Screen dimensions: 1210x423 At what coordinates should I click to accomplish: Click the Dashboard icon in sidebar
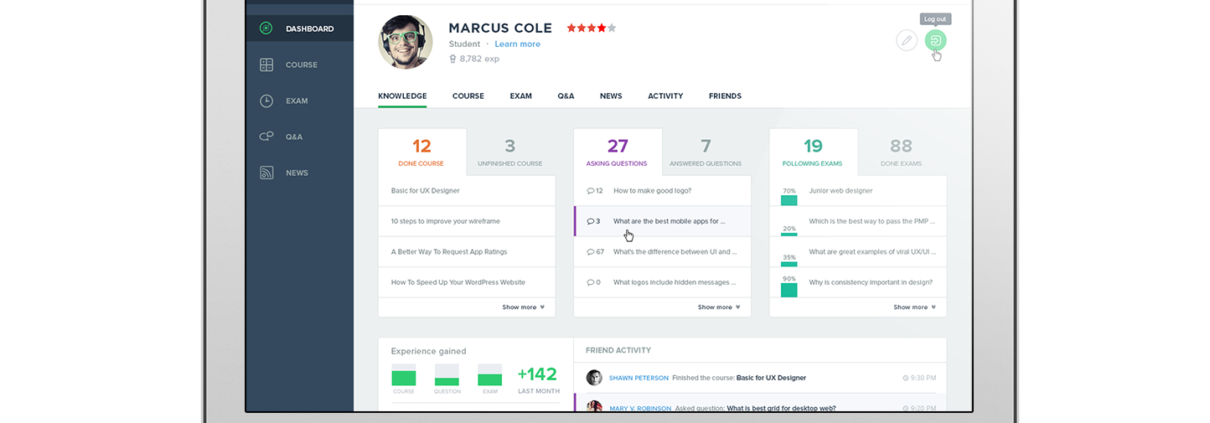(266, 29)
